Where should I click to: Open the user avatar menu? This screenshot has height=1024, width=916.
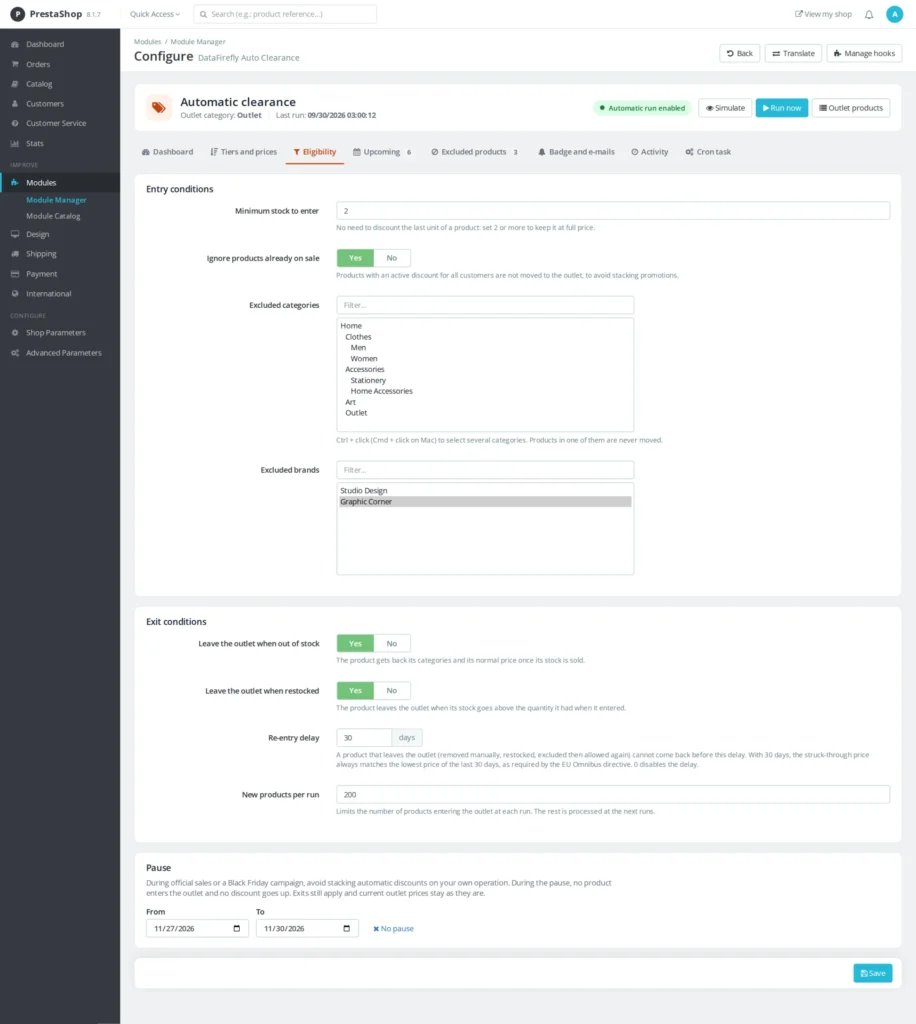point(894,14)
